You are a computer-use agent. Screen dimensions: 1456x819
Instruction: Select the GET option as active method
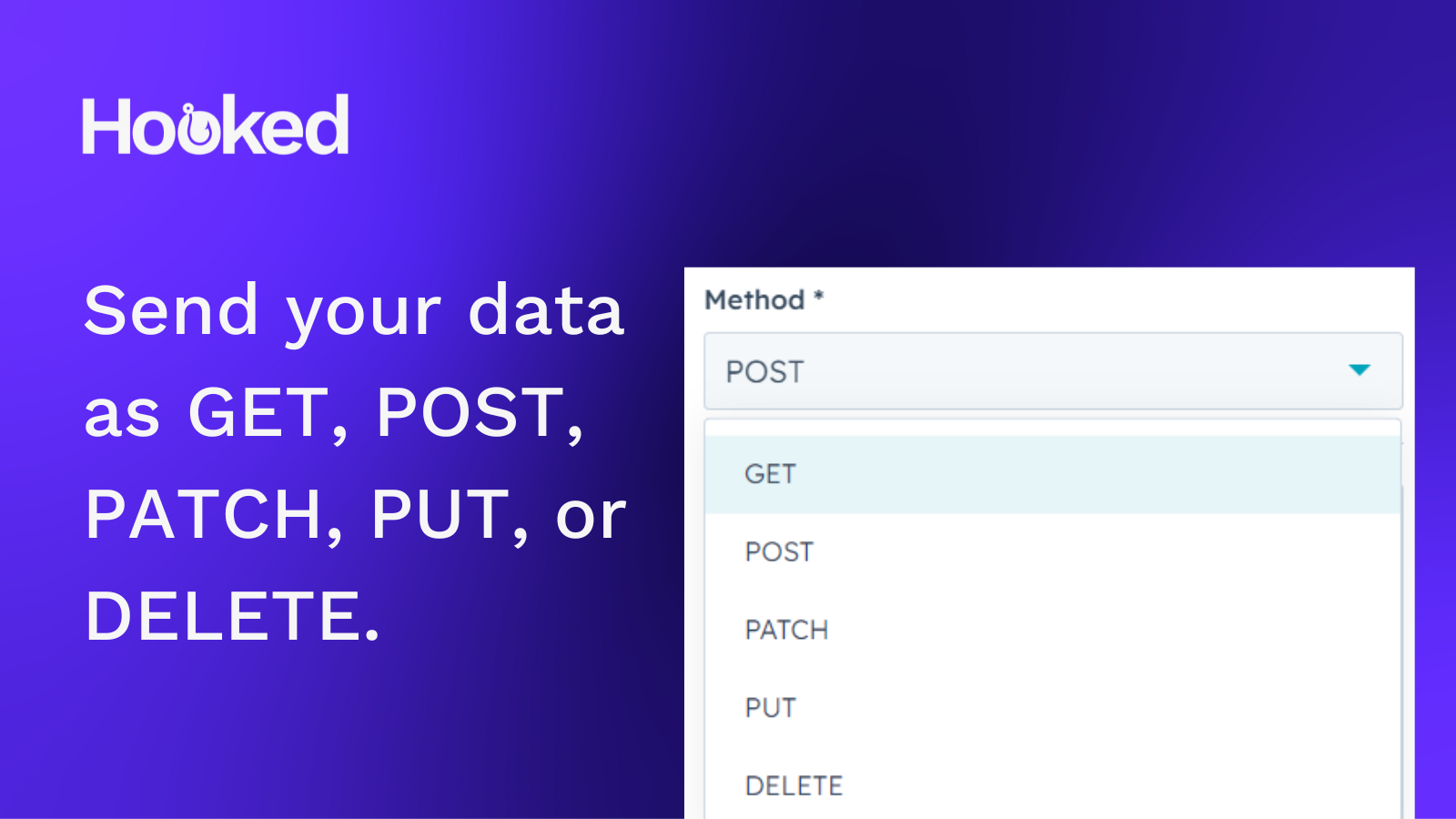pos(770,472)
